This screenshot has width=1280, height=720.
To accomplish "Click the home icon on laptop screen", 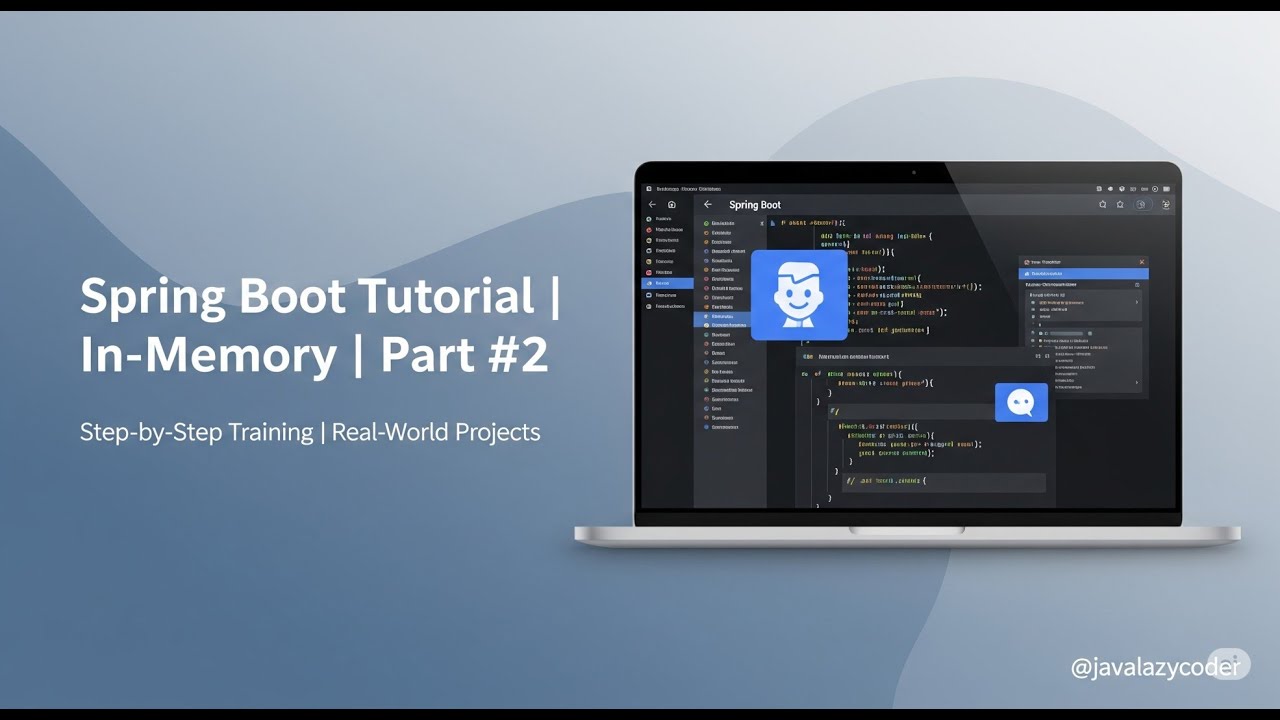I will coord(671,205).
